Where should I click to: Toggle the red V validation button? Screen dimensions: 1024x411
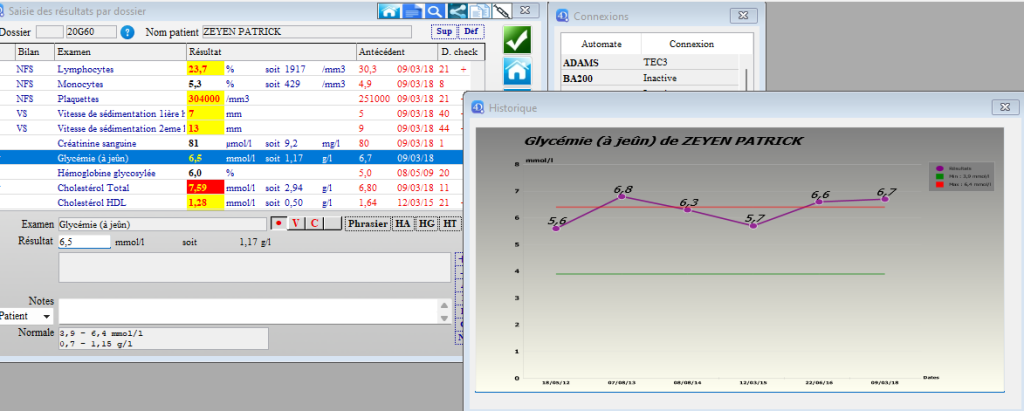click(x=296, y=224)
